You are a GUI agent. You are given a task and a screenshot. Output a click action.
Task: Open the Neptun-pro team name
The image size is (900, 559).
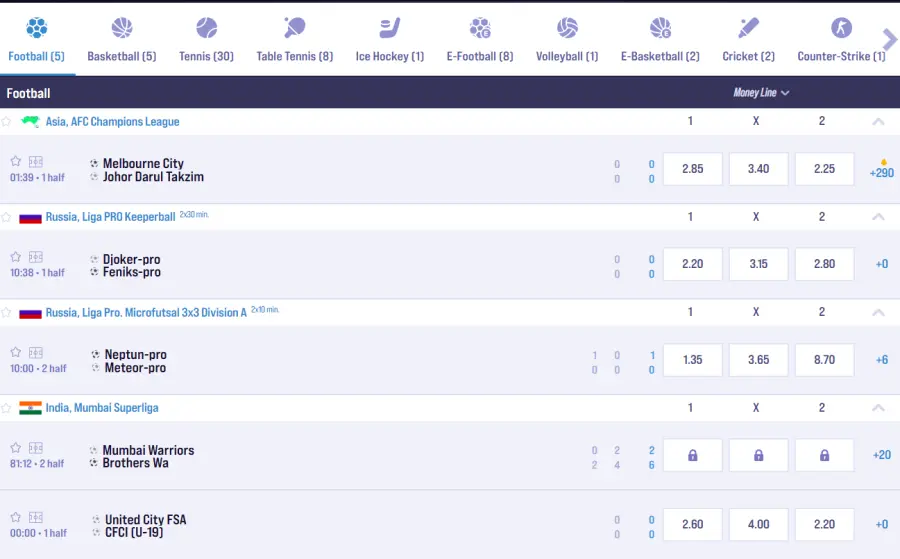(135, 355)
